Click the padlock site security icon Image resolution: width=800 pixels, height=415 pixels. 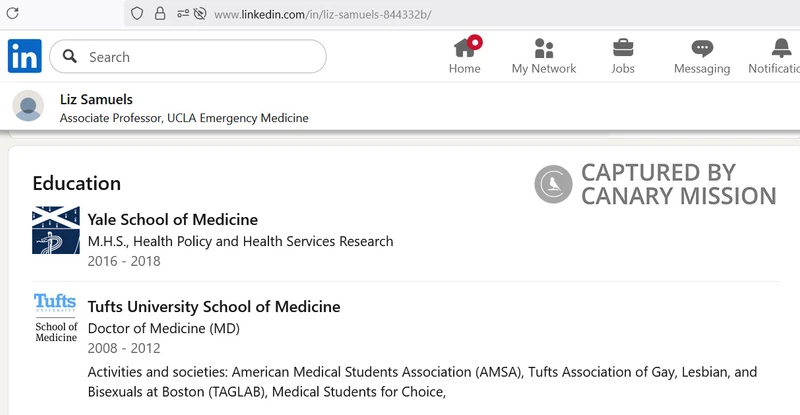point(160,14)
